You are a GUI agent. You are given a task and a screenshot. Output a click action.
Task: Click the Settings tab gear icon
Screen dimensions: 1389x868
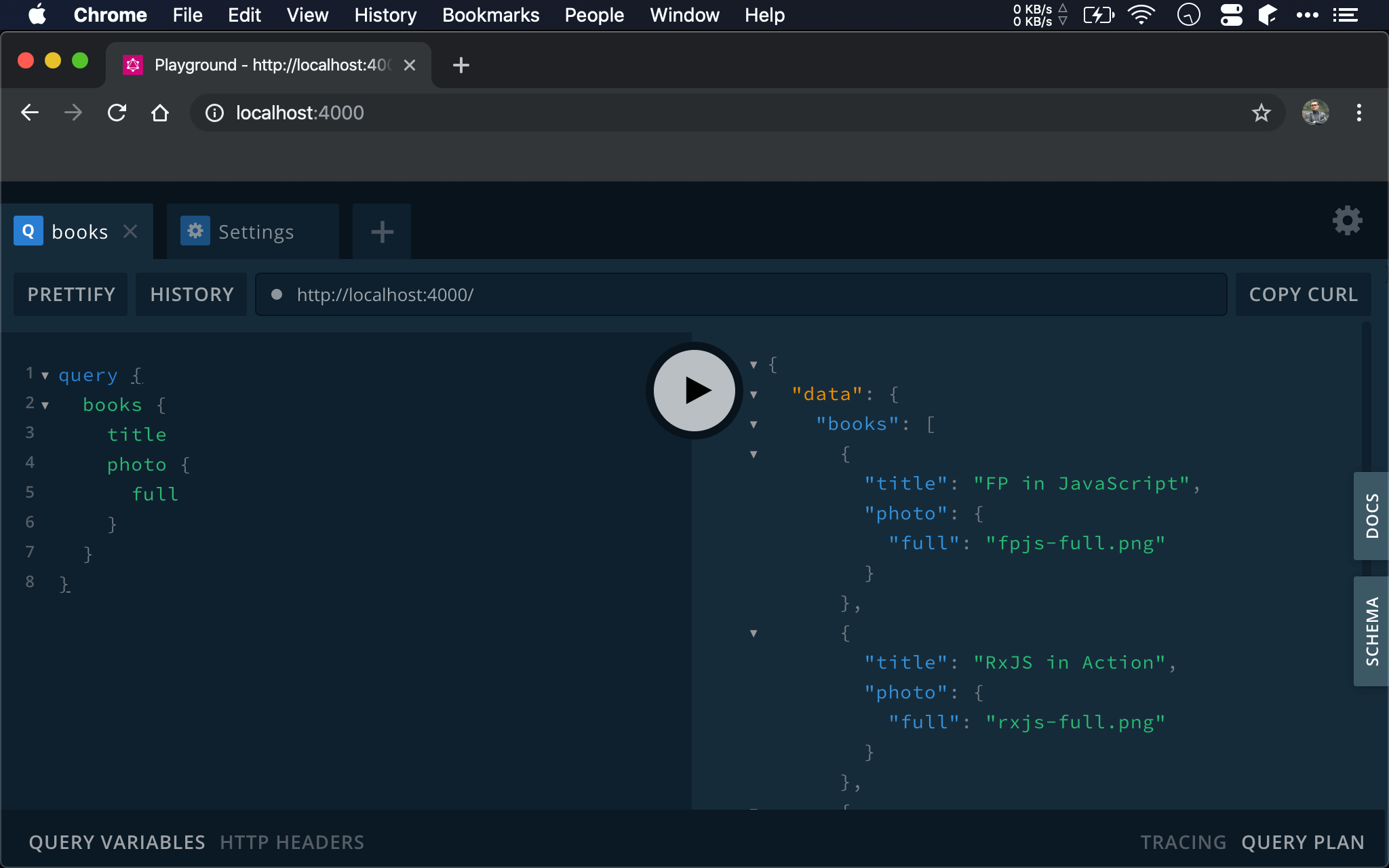[195, 231]
